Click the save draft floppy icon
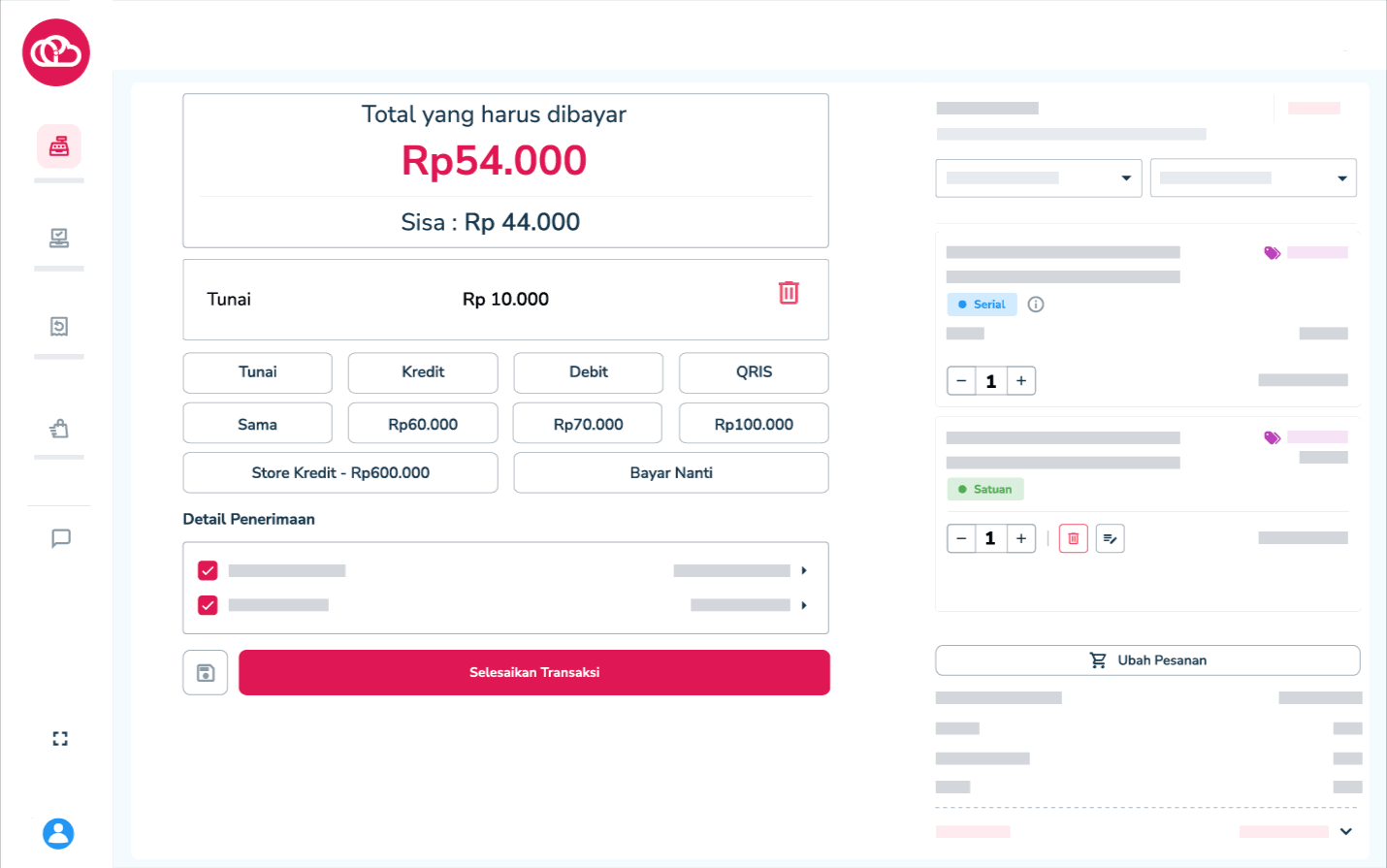 (206, 673)
